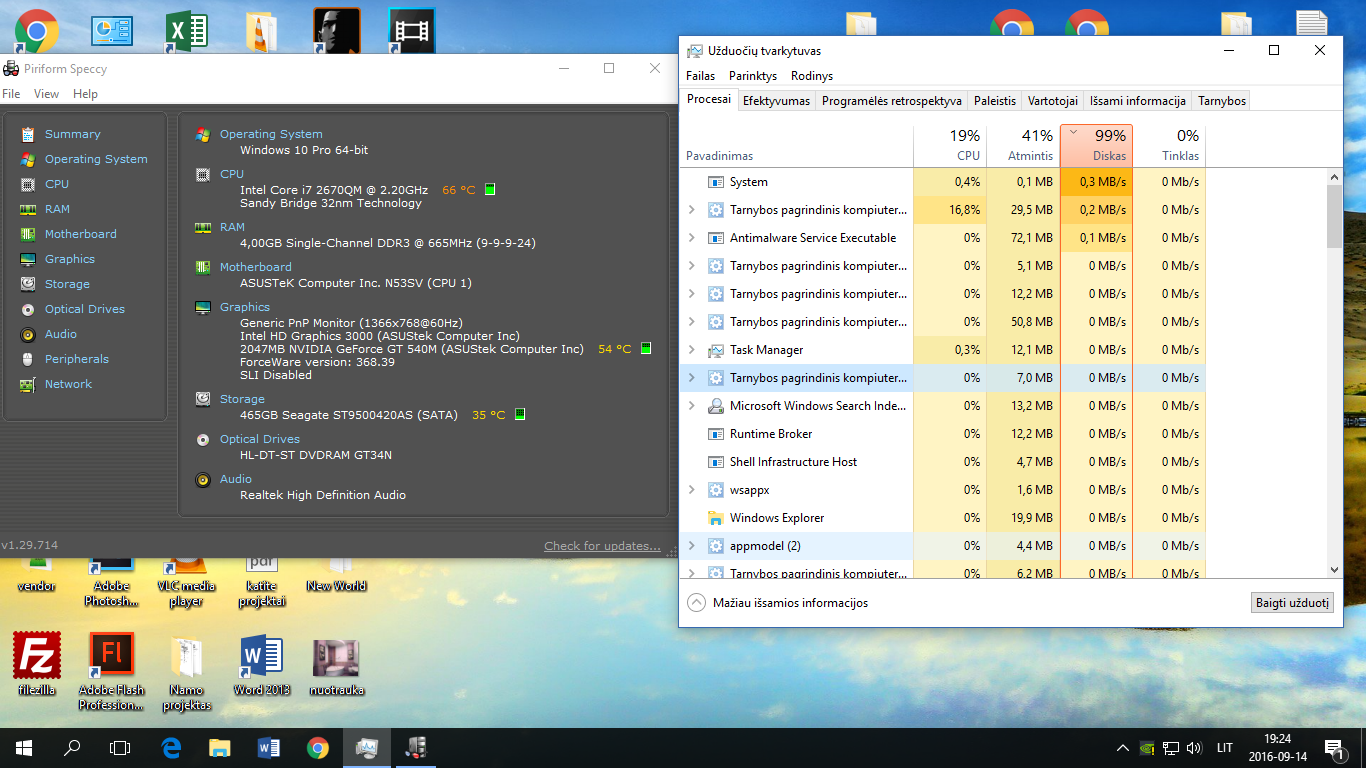Screen dimensions: 1366x768
Task: Click Baigti užduotį button
Action: [1292, 603]
